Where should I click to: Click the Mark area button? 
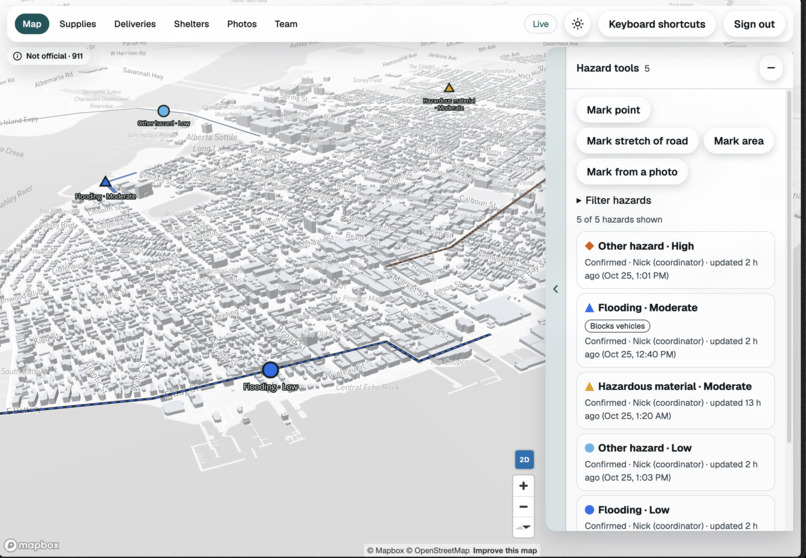pyautogui.click(x=739, y=141)
